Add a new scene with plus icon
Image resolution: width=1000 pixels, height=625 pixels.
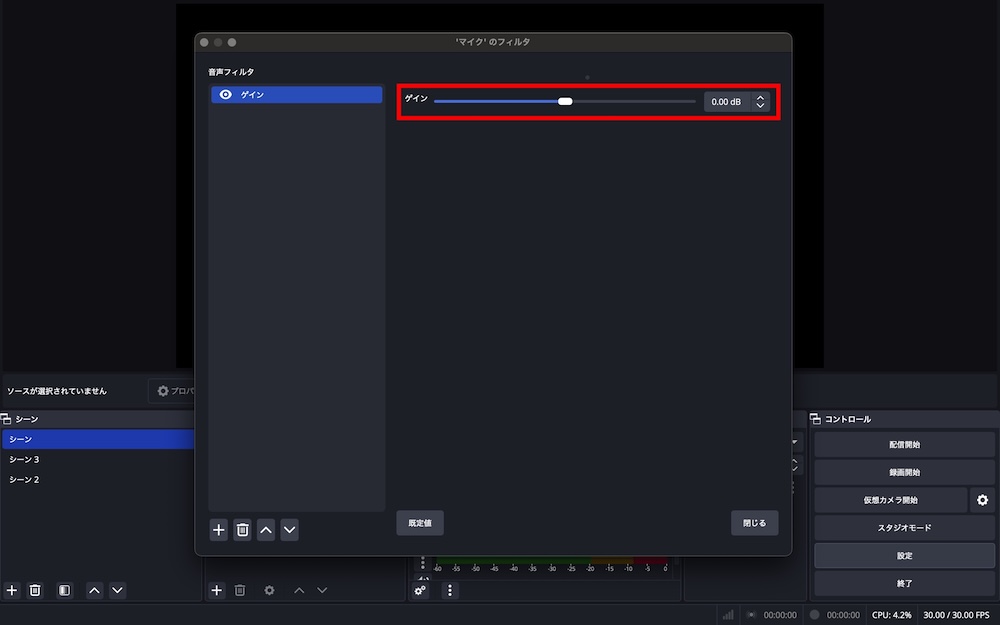pos(12,591)
